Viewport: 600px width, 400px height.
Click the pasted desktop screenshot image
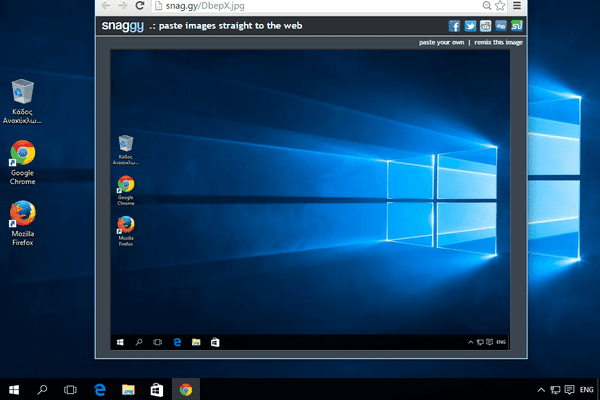[x=312, y=200]
